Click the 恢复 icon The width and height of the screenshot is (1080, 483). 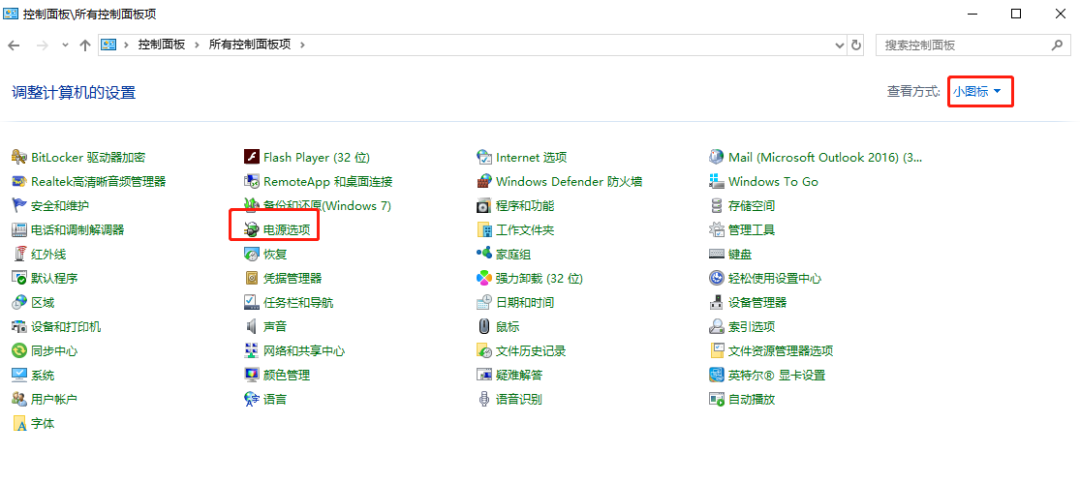tap(251, 254)
